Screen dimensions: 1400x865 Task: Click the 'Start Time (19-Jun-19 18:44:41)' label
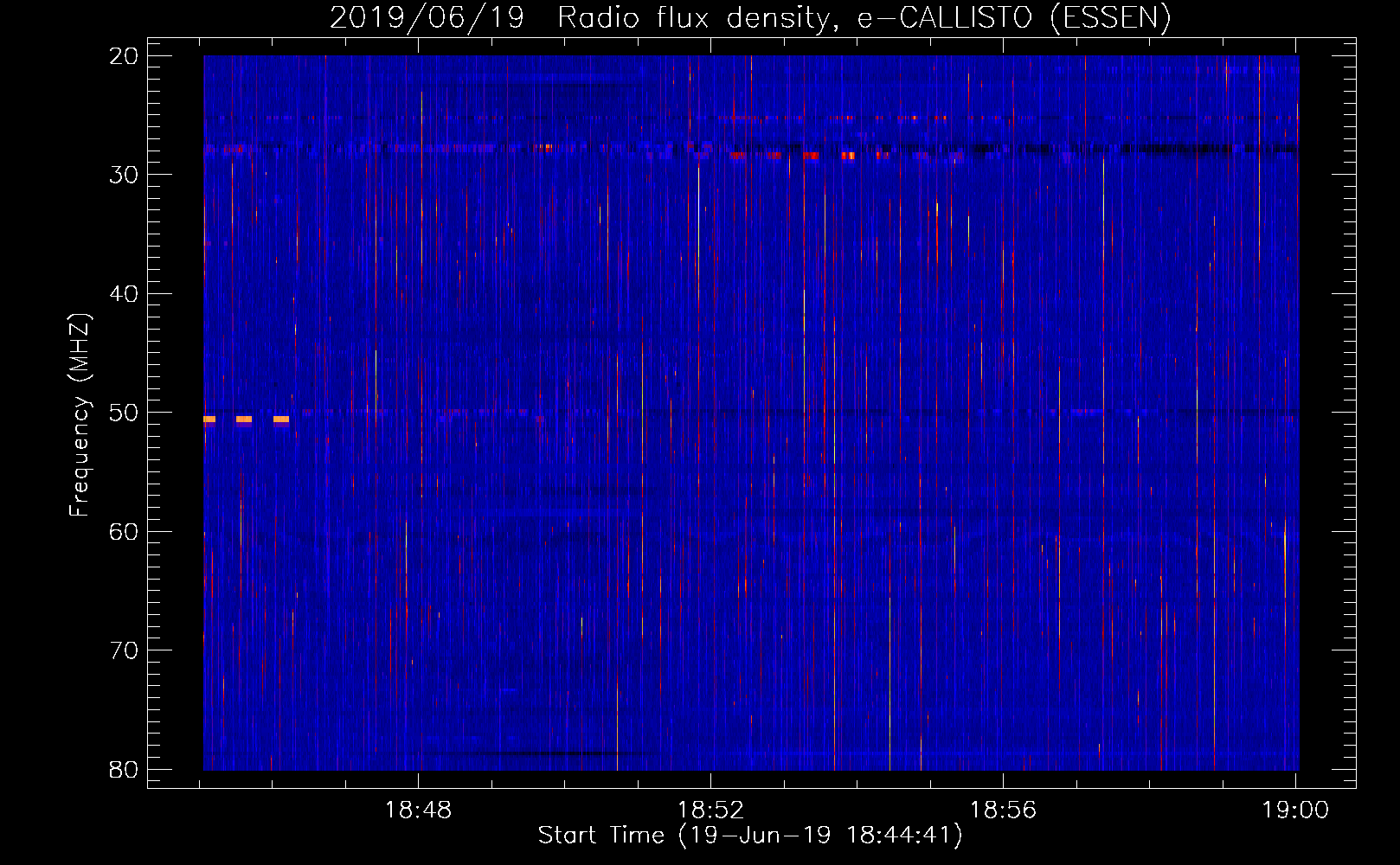pos(750,836)
